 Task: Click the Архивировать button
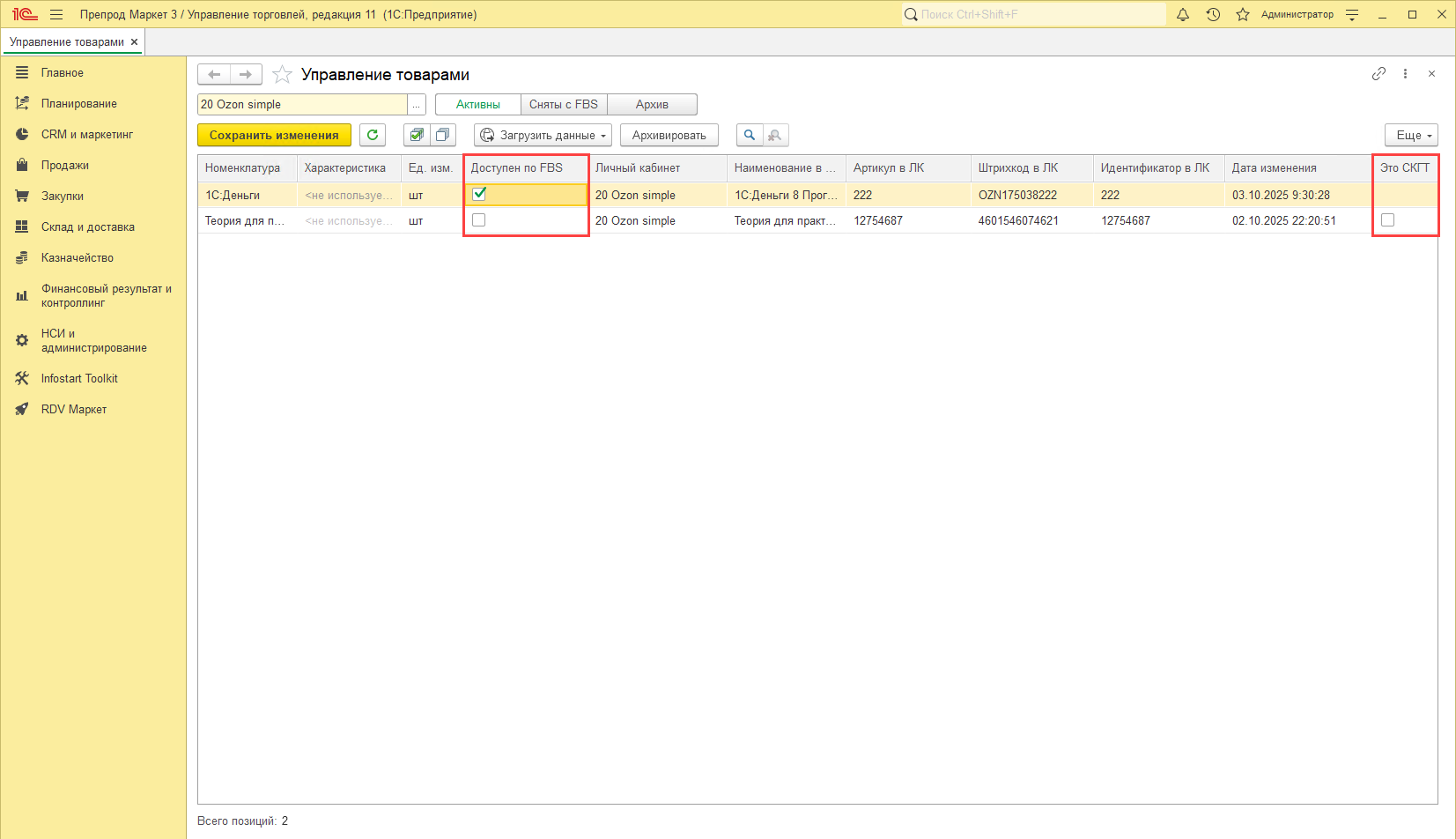pyautogui.click(x=669, y=135)
